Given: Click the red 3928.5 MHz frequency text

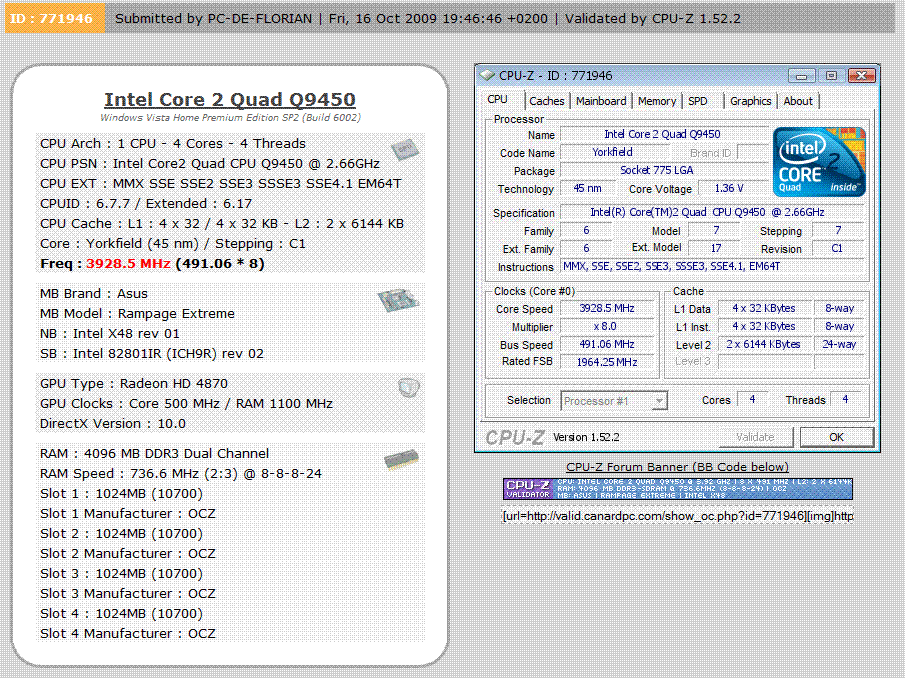Looking at the screenshot, I should [x=128, y=264].
